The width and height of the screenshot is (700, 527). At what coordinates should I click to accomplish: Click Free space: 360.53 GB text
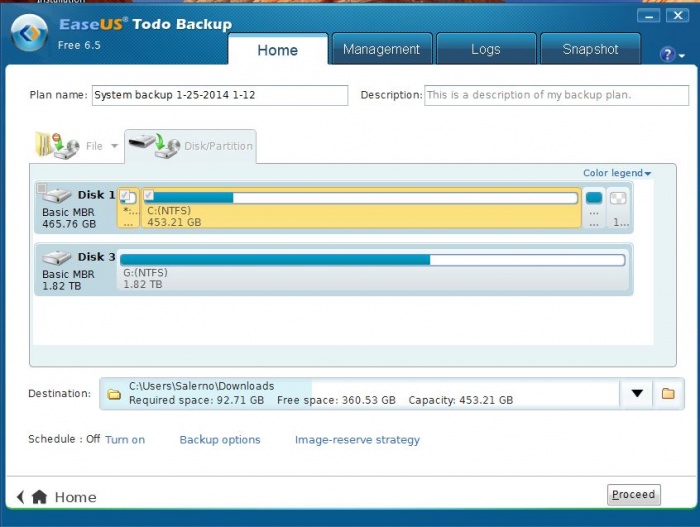[x=336, y=400]
